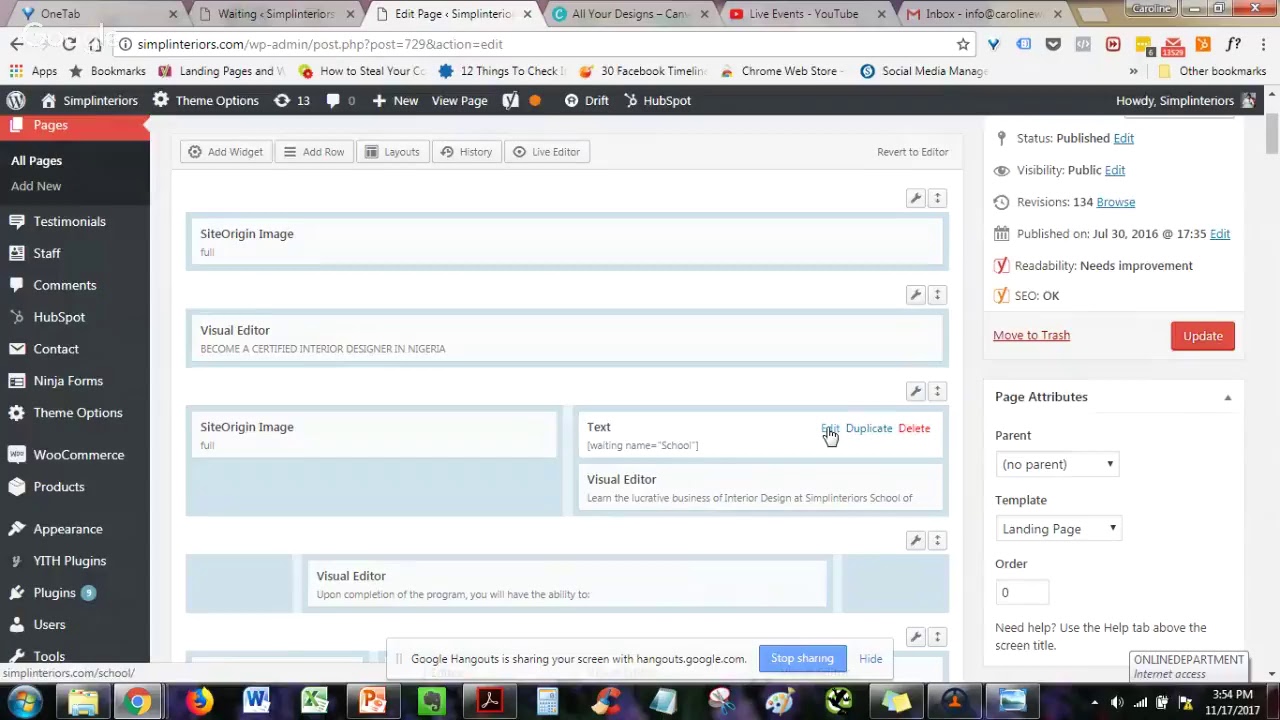The image size is (1280, 720).
Task: Click Howdy, Simplinteriors account menu
Action: pos(1185,100)
